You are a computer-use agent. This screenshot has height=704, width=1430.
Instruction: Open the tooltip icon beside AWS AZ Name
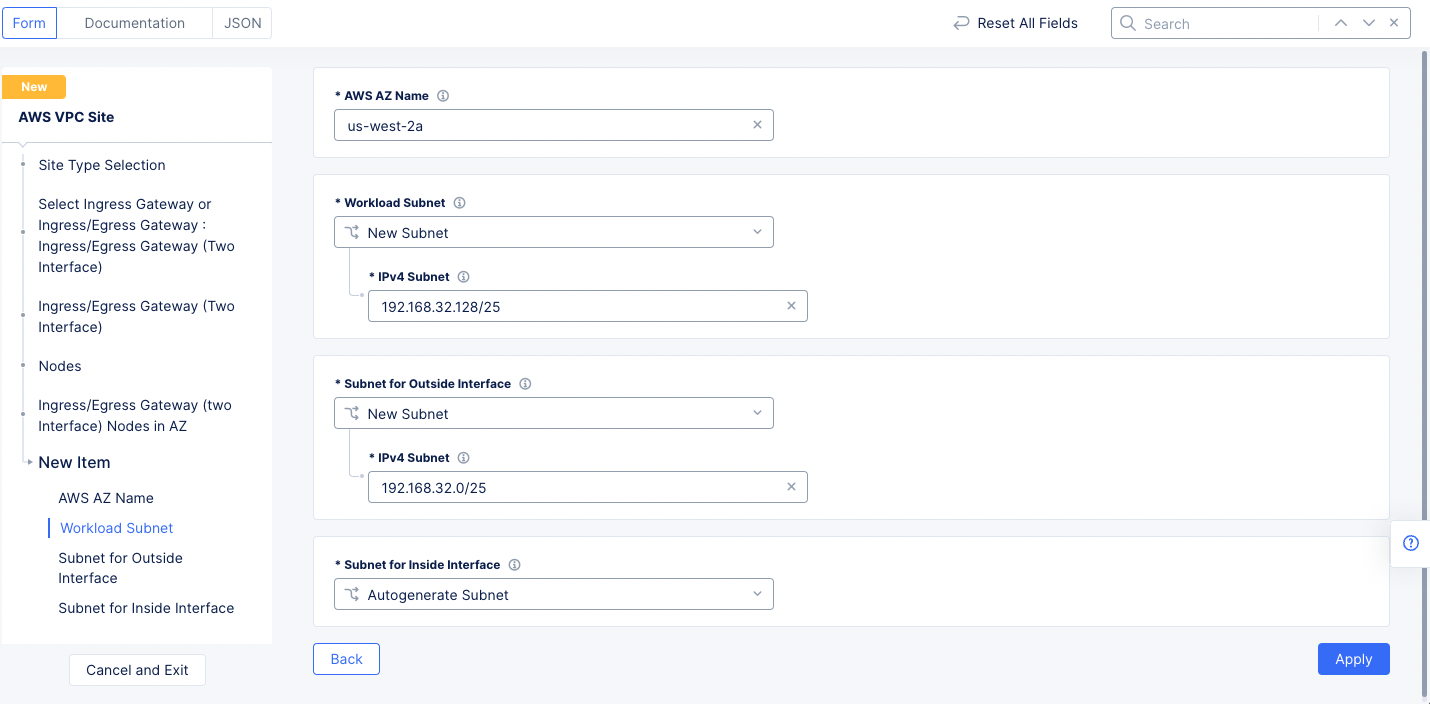443,96
